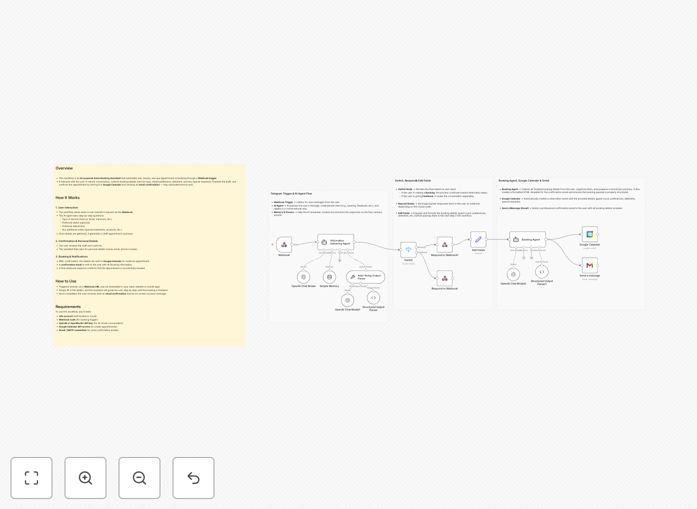
Task: Zoom in on the workflow canvas
Action: (x=85, y=478)
